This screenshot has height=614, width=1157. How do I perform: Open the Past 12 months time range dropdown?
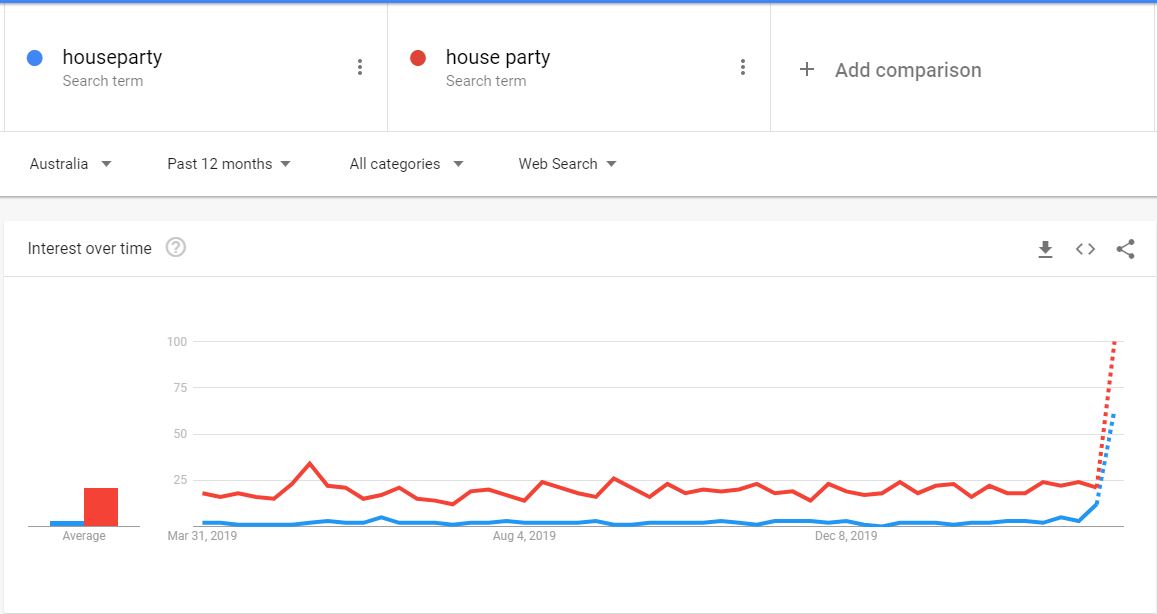(229, 164)
